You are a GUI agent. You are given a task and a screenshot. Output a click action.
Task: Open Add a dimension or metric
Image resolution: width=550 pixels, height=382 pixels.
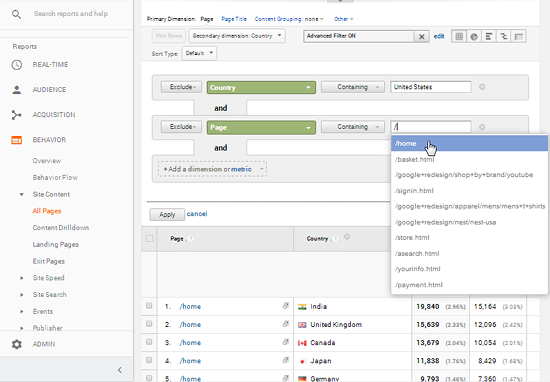point(212,169)
